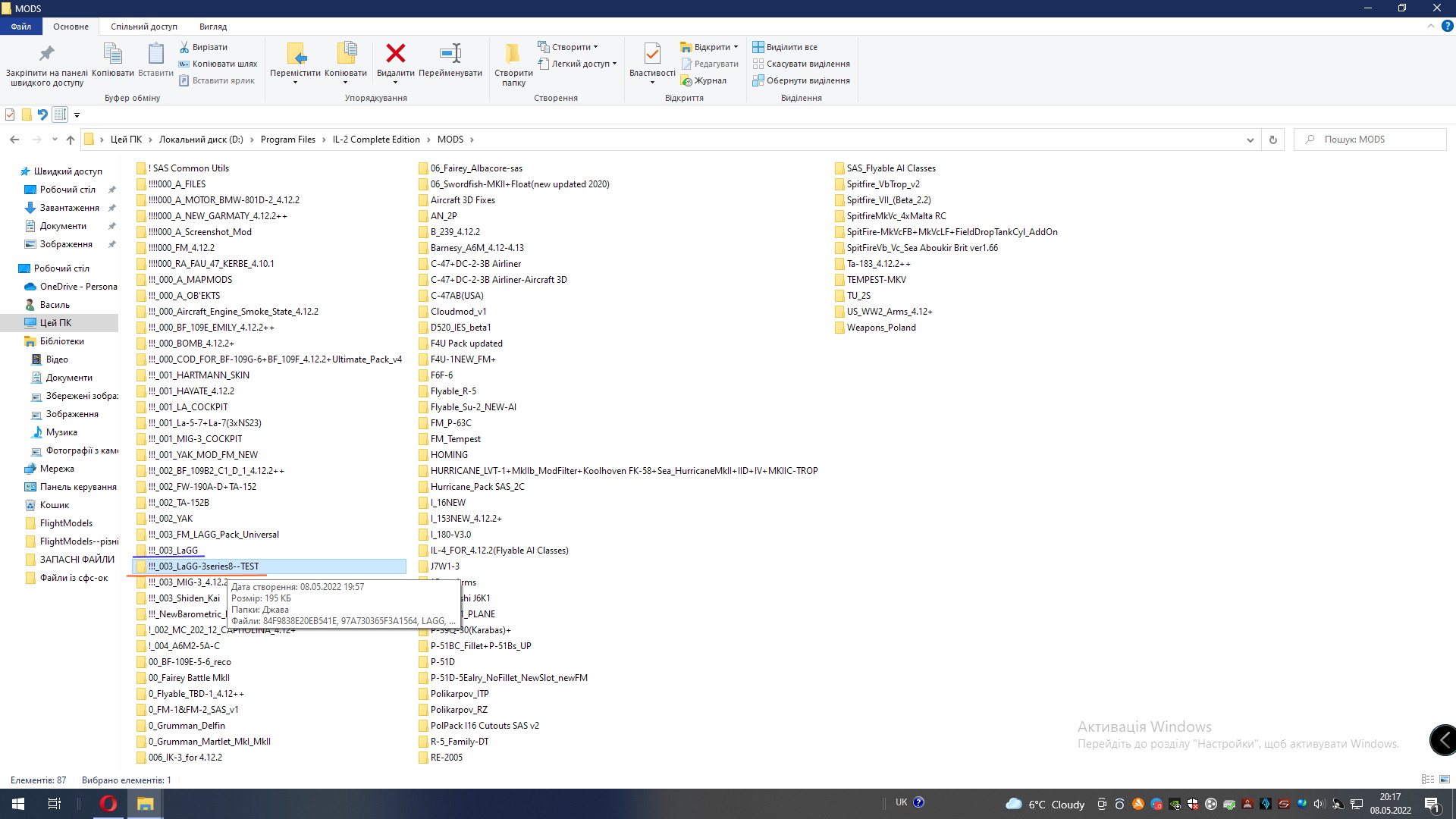
Task: Switch to details view icon in status bar
Action: 1428,780
